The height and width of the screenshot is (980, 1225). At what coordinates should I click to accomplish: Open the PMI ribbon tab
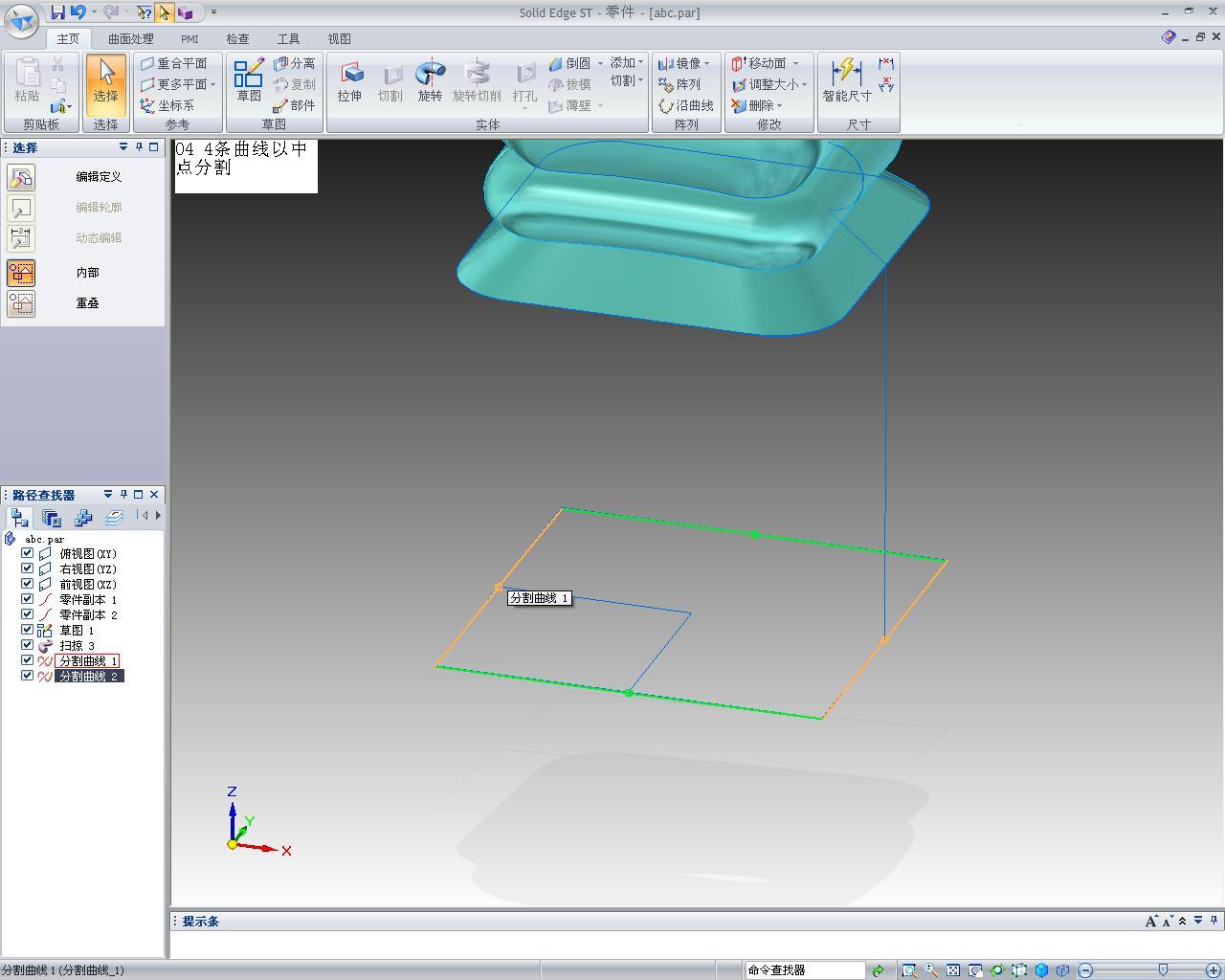189,39
